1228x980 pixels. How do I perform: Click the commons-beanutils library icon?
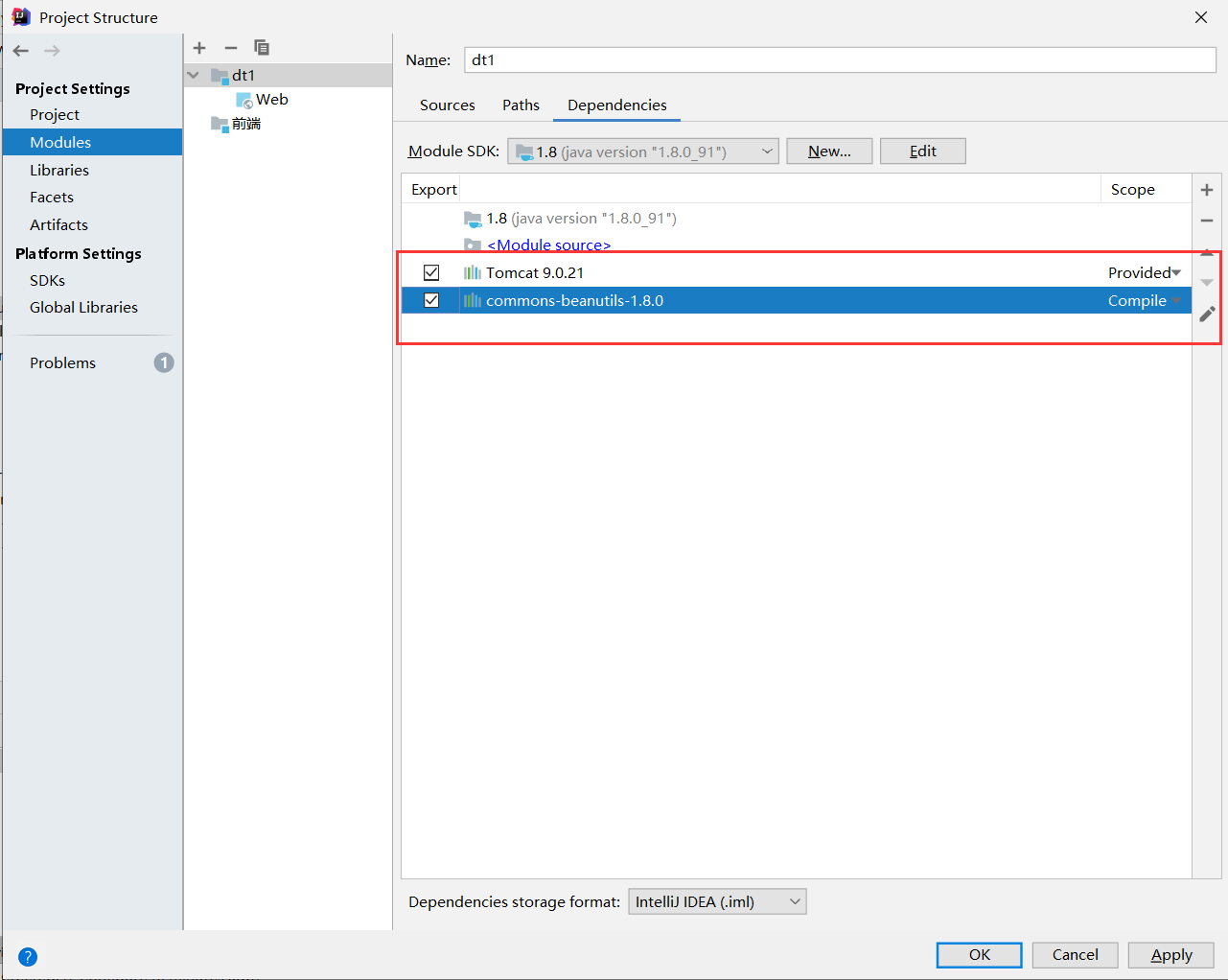(x=472, y=301)
